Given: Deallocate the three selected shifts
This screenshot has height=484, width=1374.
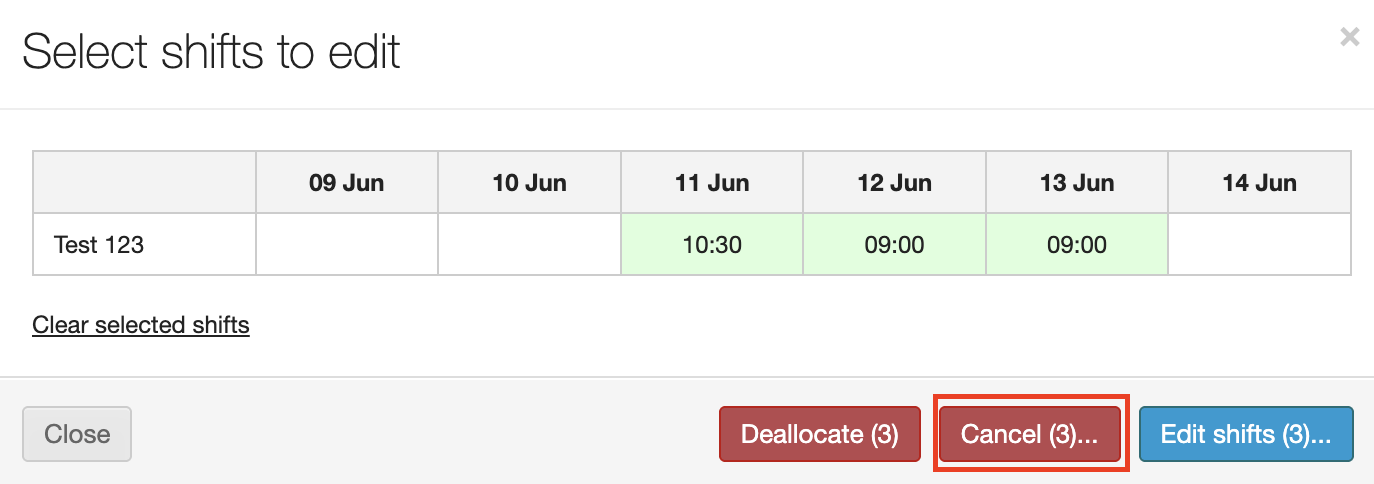Looking at the screenshot, I should tap(819, 434).
